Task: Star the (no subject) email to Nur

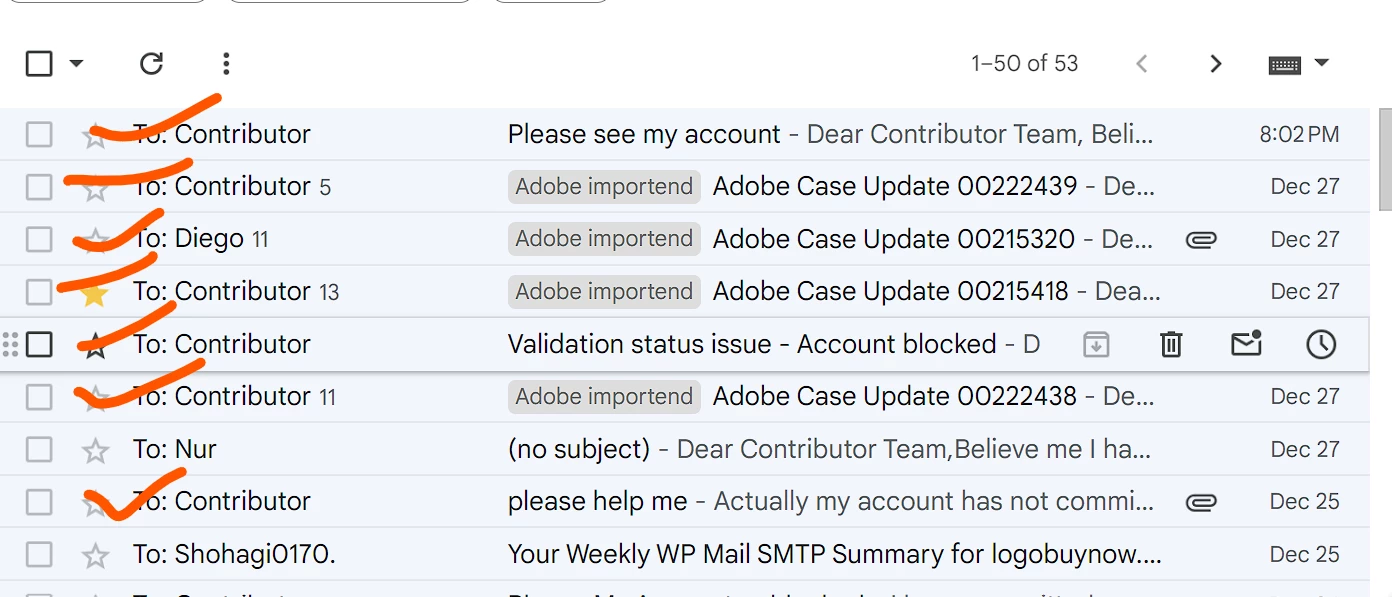Action: pos(95,451)
